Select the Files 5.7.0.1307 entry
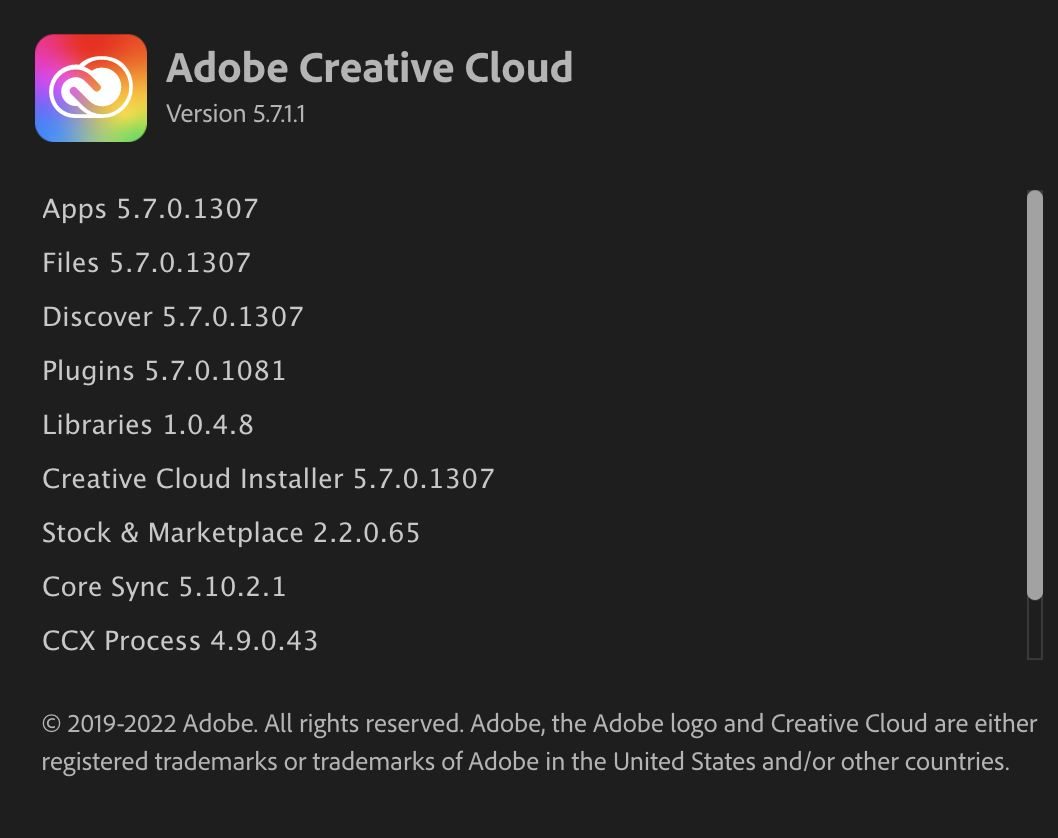Image resolution: width=1058 pixels, height=838 pixels. (146, 263)
